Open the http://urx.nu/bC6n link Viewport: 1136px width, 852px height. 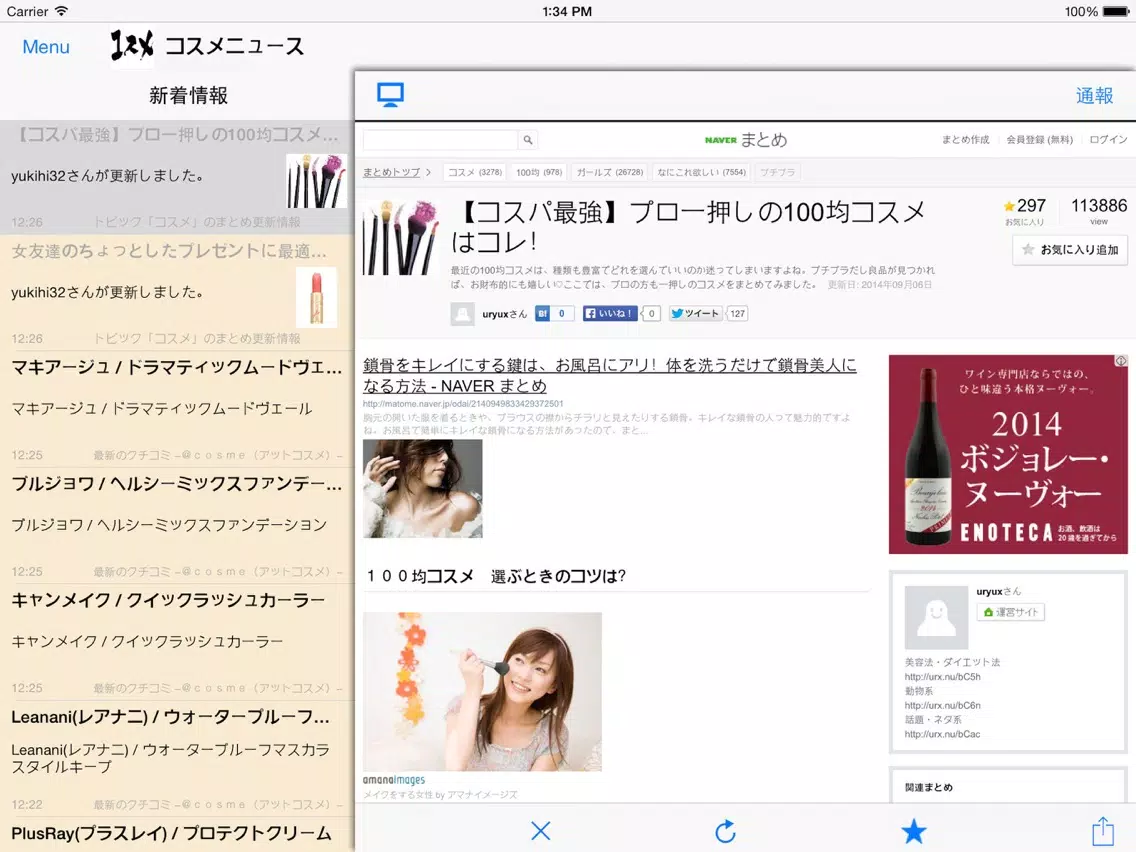[942, 705]
